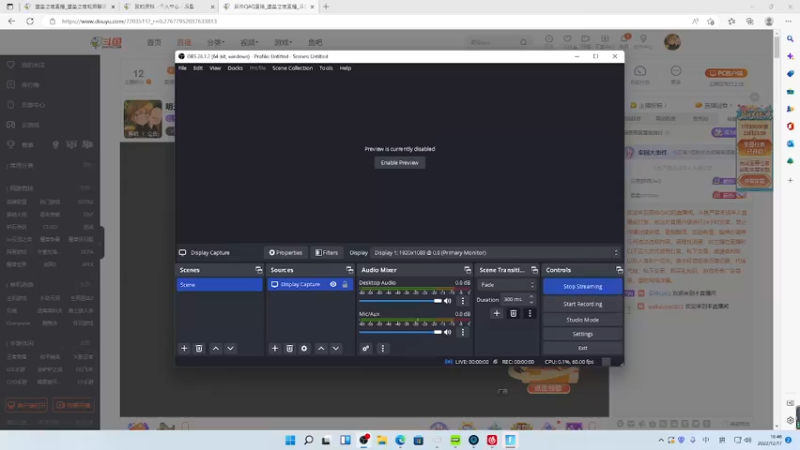The width and height of the screenshot is (800, 450).
Task: Open Audio Mixer bottom three-dot menu
Action: coord(383,348)
